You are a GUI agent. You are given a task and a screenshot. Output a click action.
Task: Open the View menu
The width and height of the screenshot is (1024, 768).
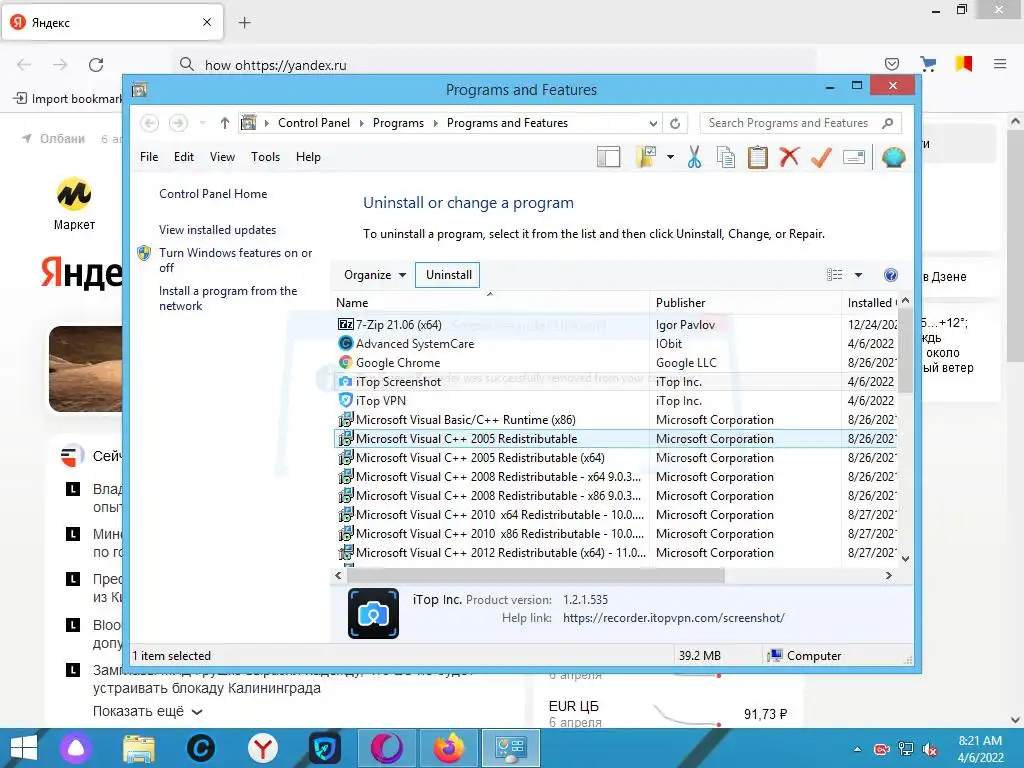[222, 157]
